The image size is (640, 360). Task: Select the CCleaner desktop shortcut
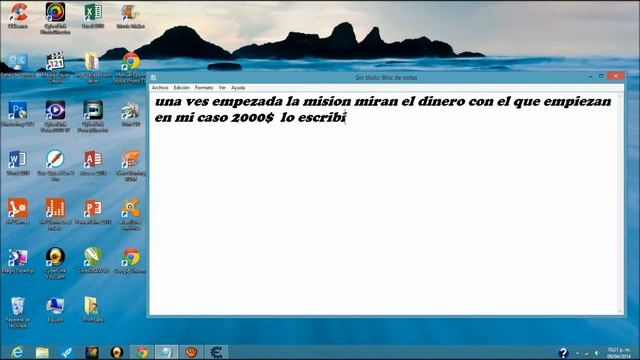point(18,16)
